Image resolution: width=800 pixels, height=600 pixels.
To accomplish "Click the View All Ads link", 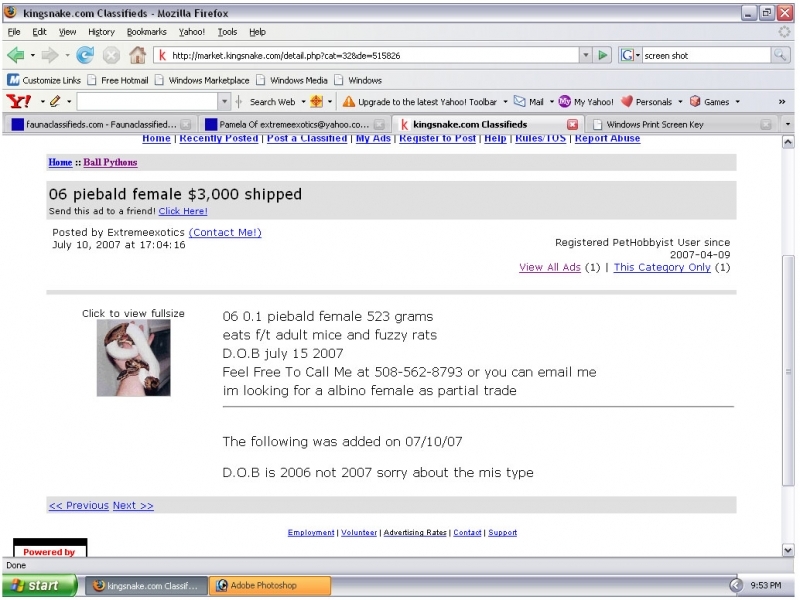I will pyautogui.click(x=549, y=267).
